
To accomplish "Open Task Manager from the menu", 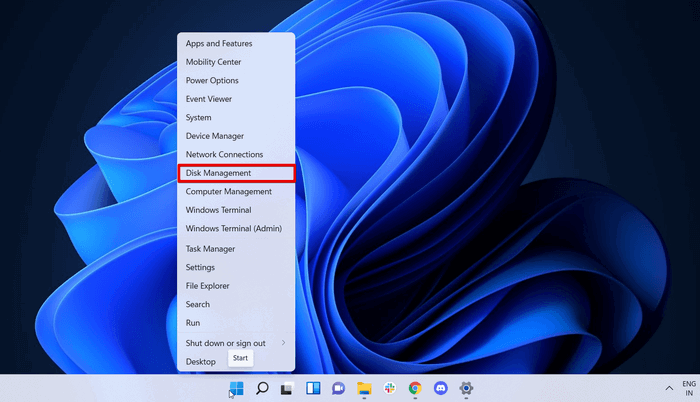I will [x=236, y=249].
